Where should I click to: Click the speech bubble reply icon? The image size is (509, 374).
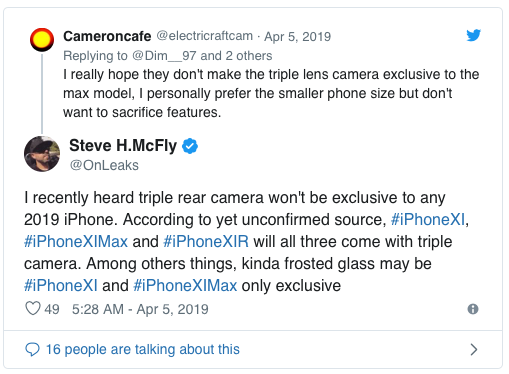pos(32,349)
